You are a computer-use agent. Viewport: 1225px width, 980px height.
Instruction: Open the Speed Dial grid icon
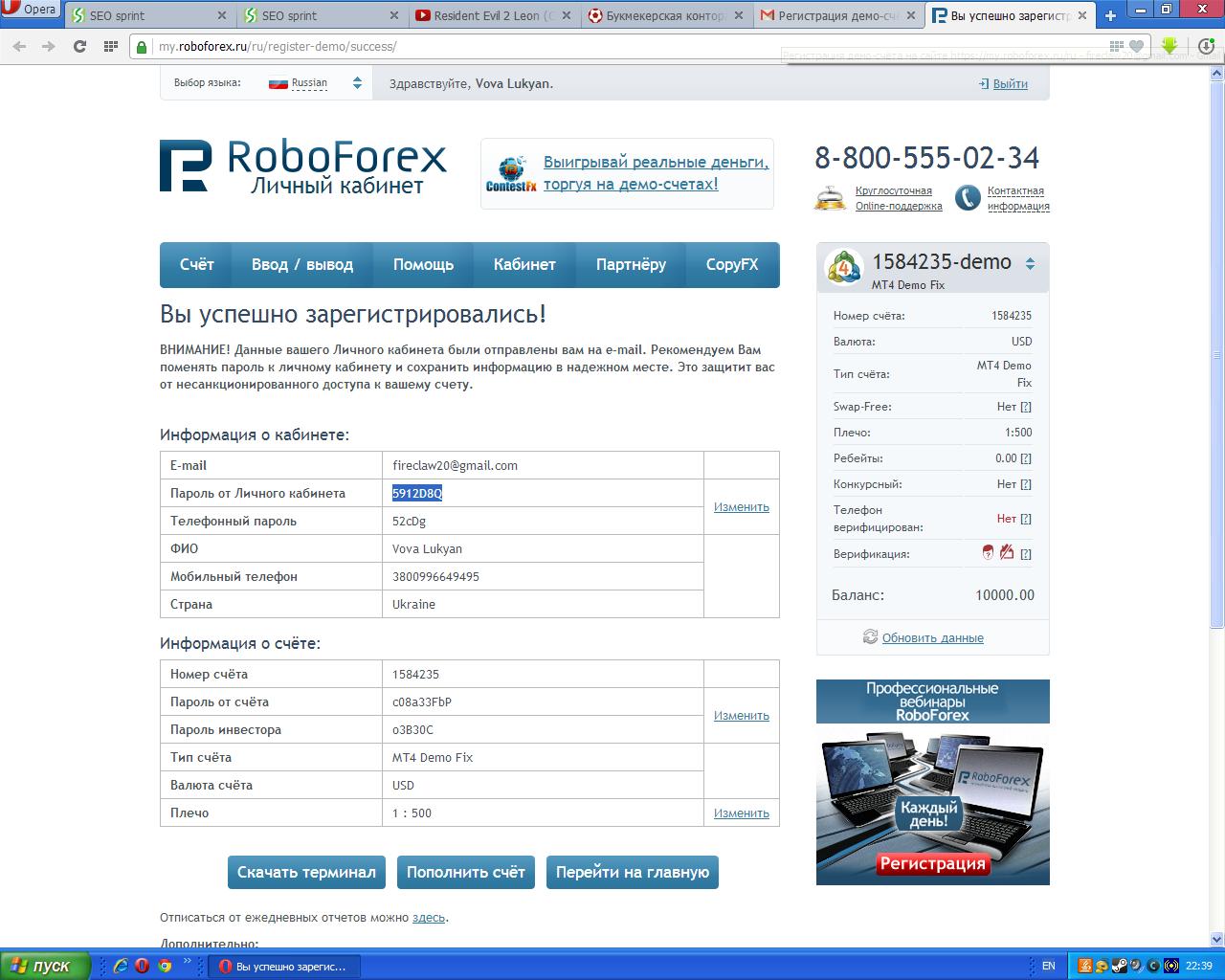(110, 46)
